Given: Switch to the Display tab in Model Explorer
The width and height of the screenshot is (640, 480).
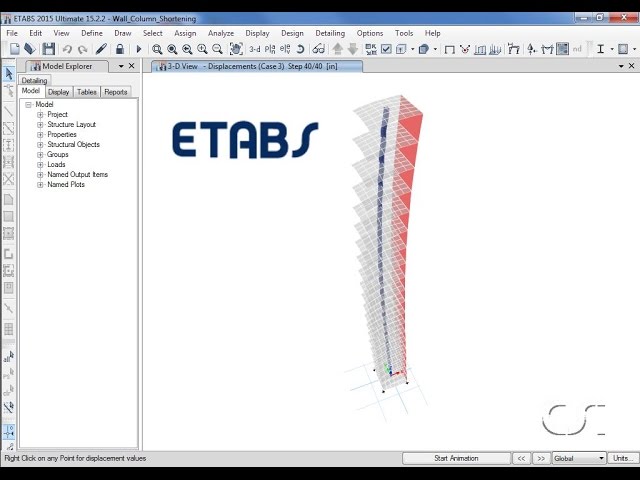Looking at the screenshot, I should [58, 92].
